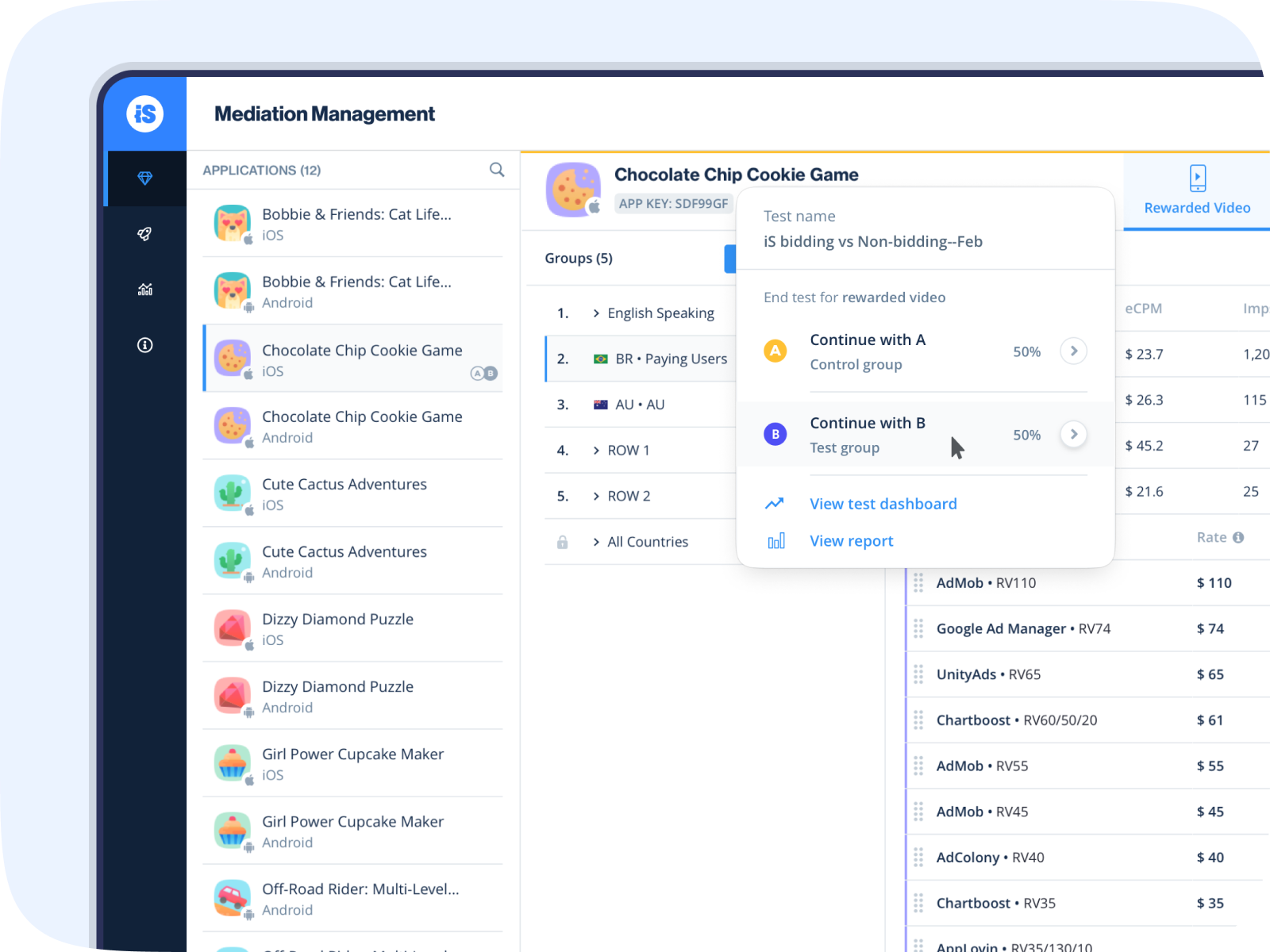Select Girl Power Cupcake Maker iOS thumbnail
The width and height of the screenshot is (1270, 952).
tap(233, 763)
